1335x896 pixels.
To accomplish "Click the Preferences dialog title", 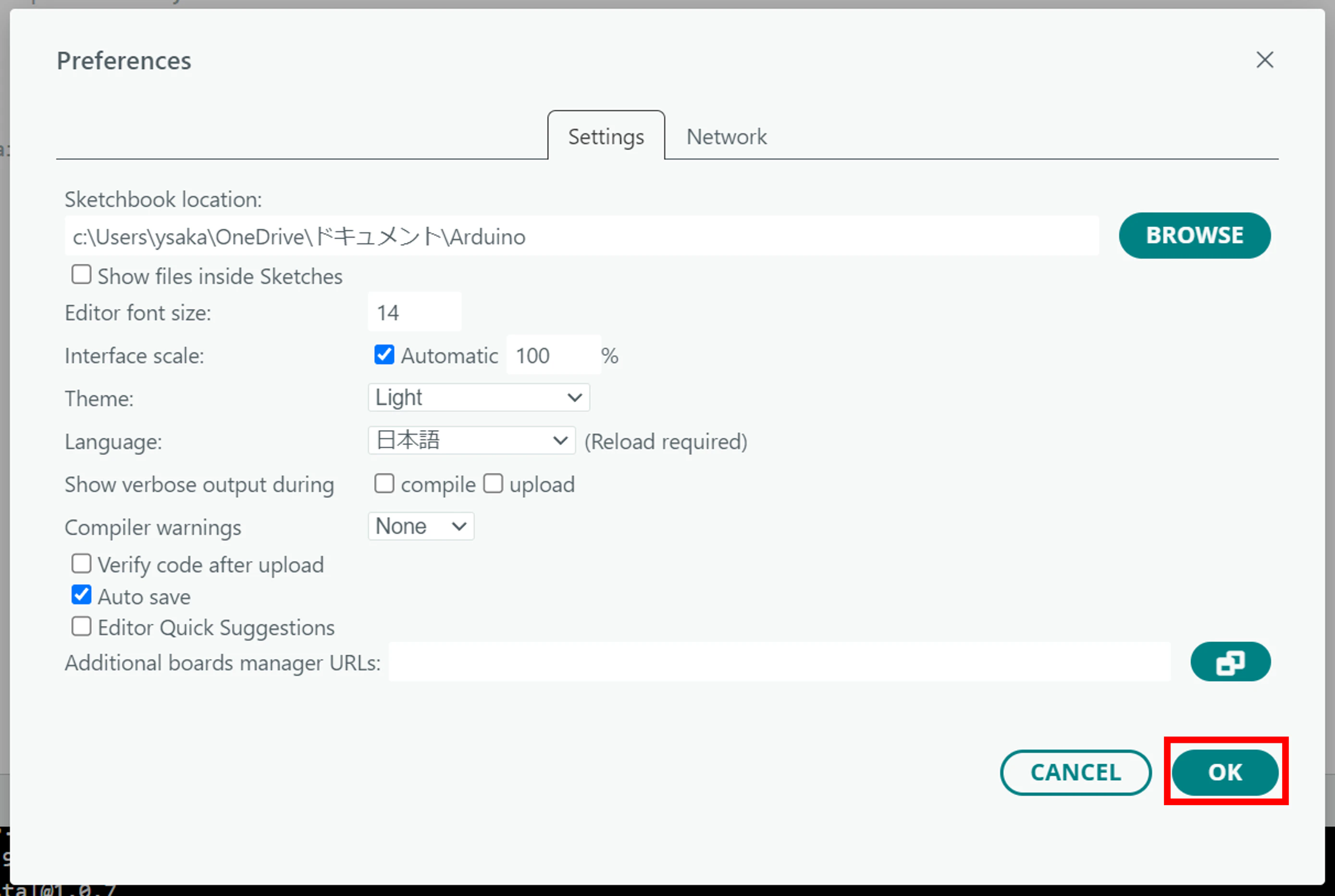I will click(124, 61).
